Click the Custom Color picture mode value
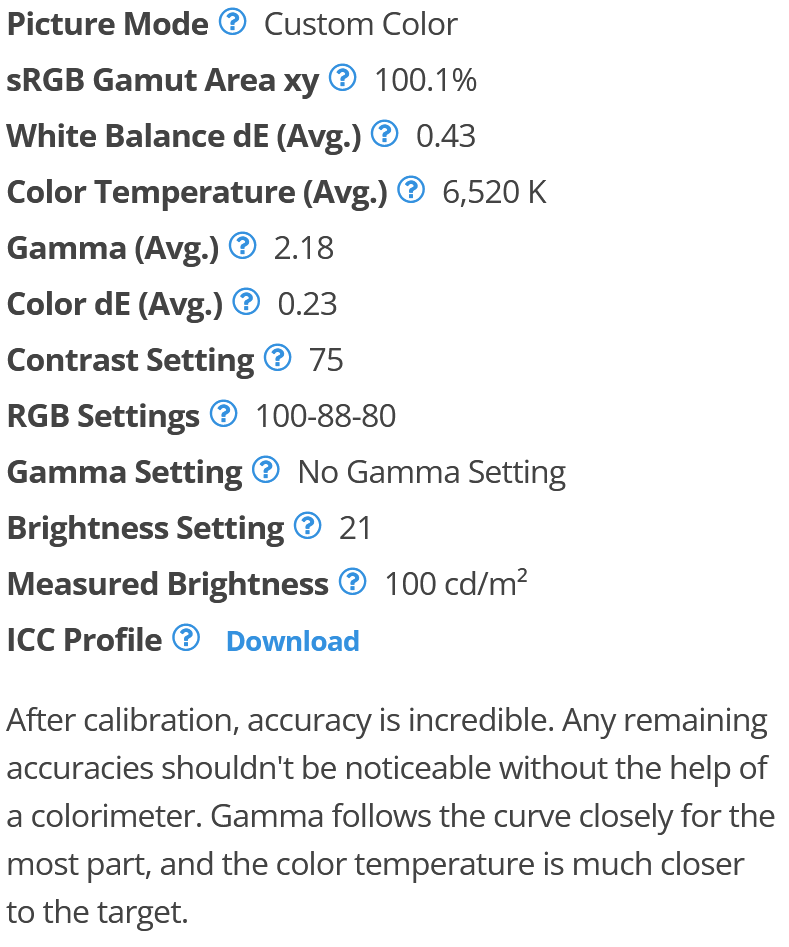The width and height of the screenshot is (789, 947). coord(361,25)
